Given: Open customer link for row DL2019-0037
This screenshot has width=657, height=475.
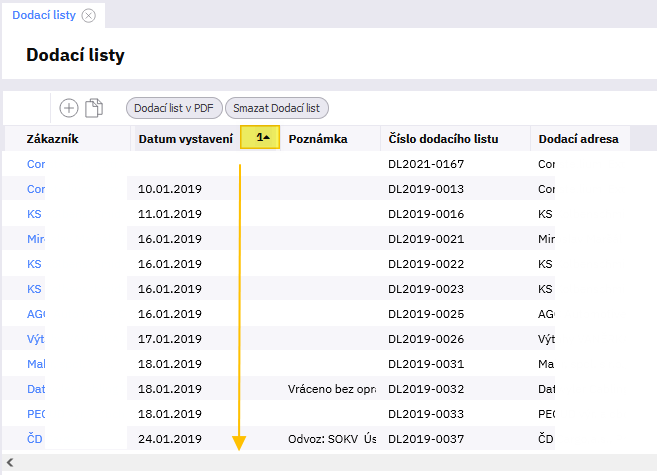Looking at the screenshot, I should click(x=35, y=438).
